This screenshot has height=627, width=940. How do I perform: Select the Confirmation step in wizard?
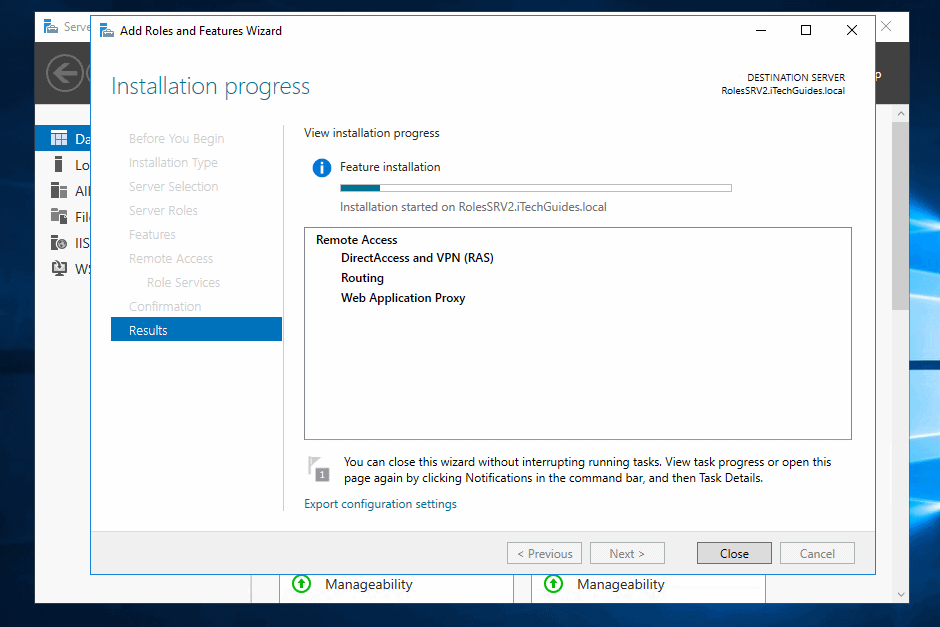(165, 306)
